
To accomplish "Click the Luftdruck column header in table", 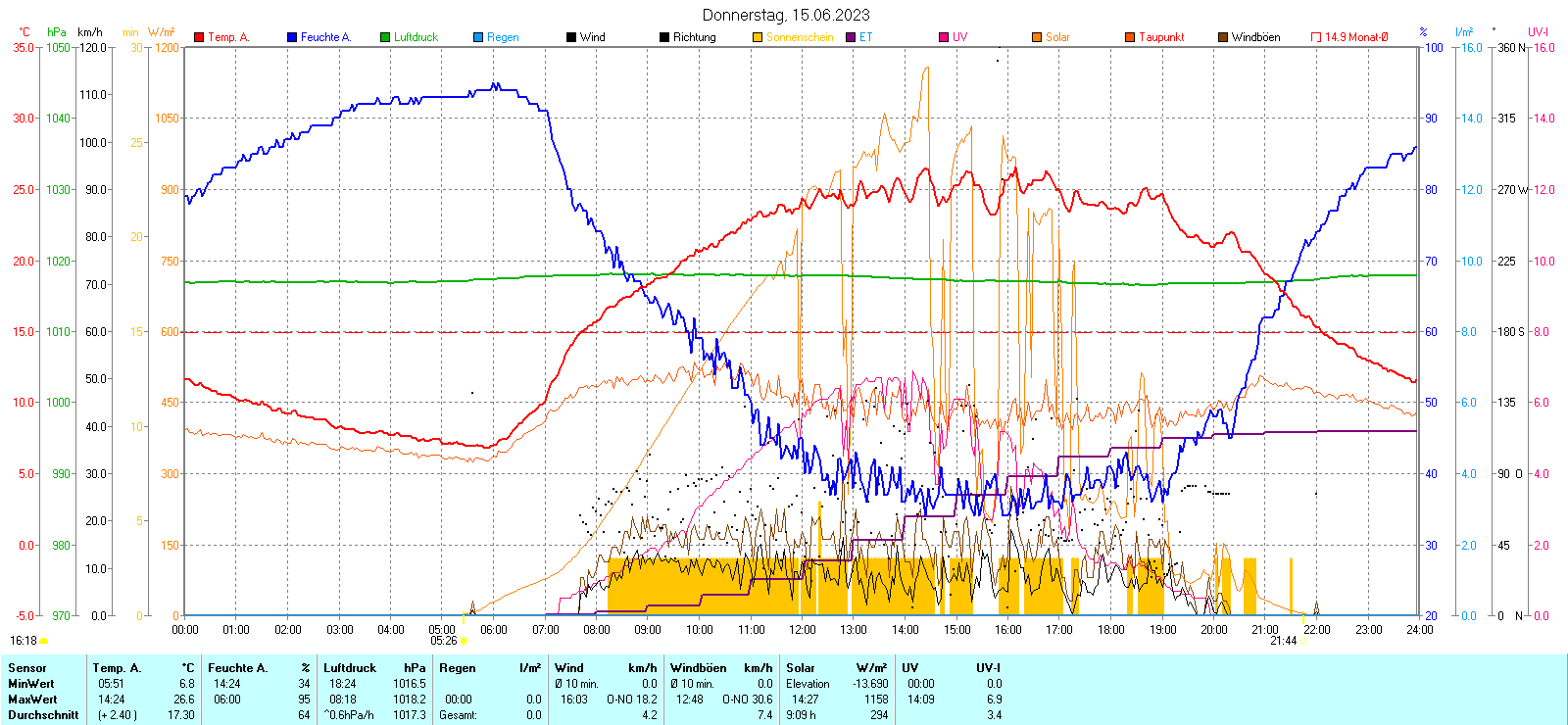I will (x=350, y=668).
